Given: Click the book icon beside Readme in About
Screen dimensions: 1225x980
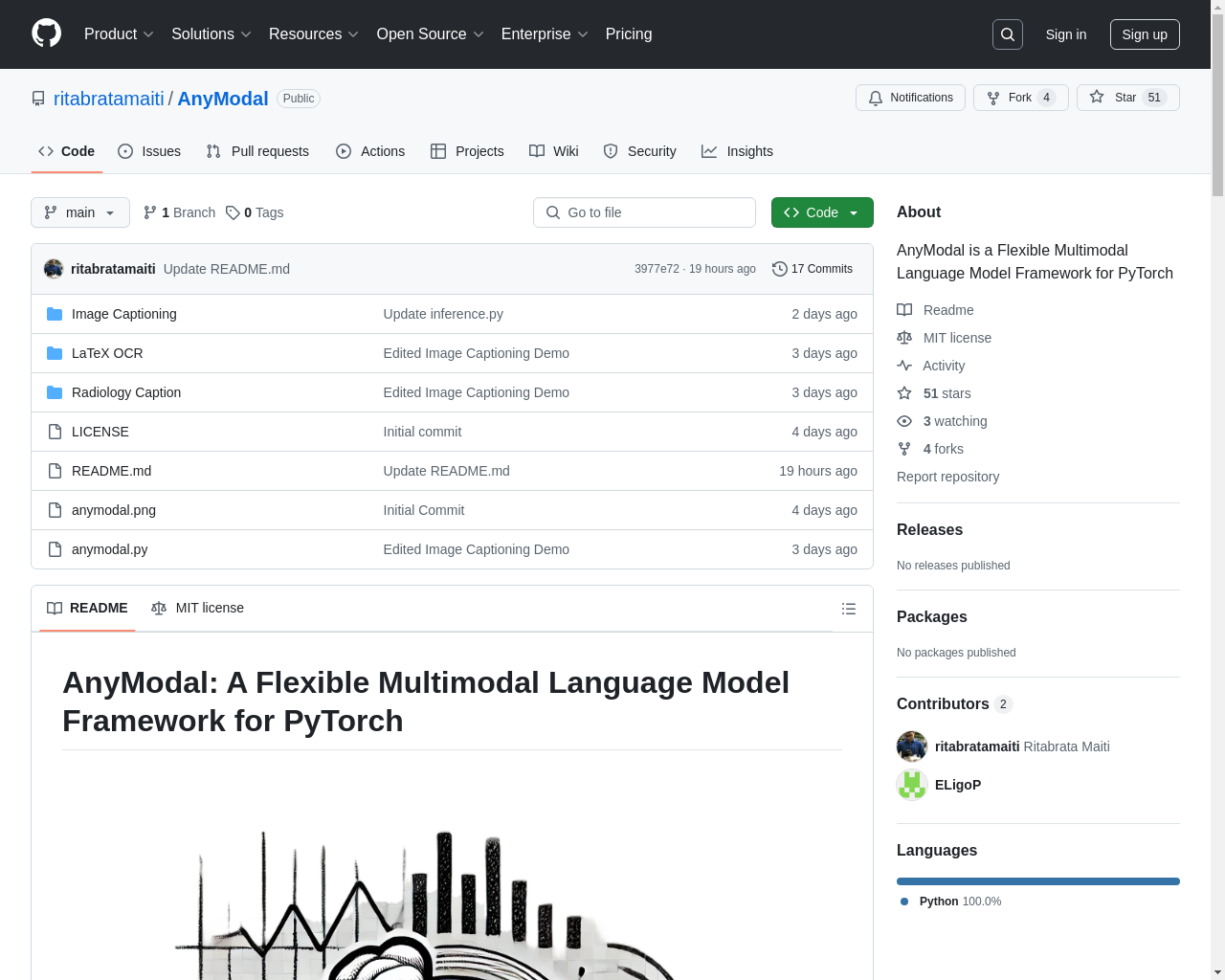Looking at the screenshot, I should pos(904,310).
